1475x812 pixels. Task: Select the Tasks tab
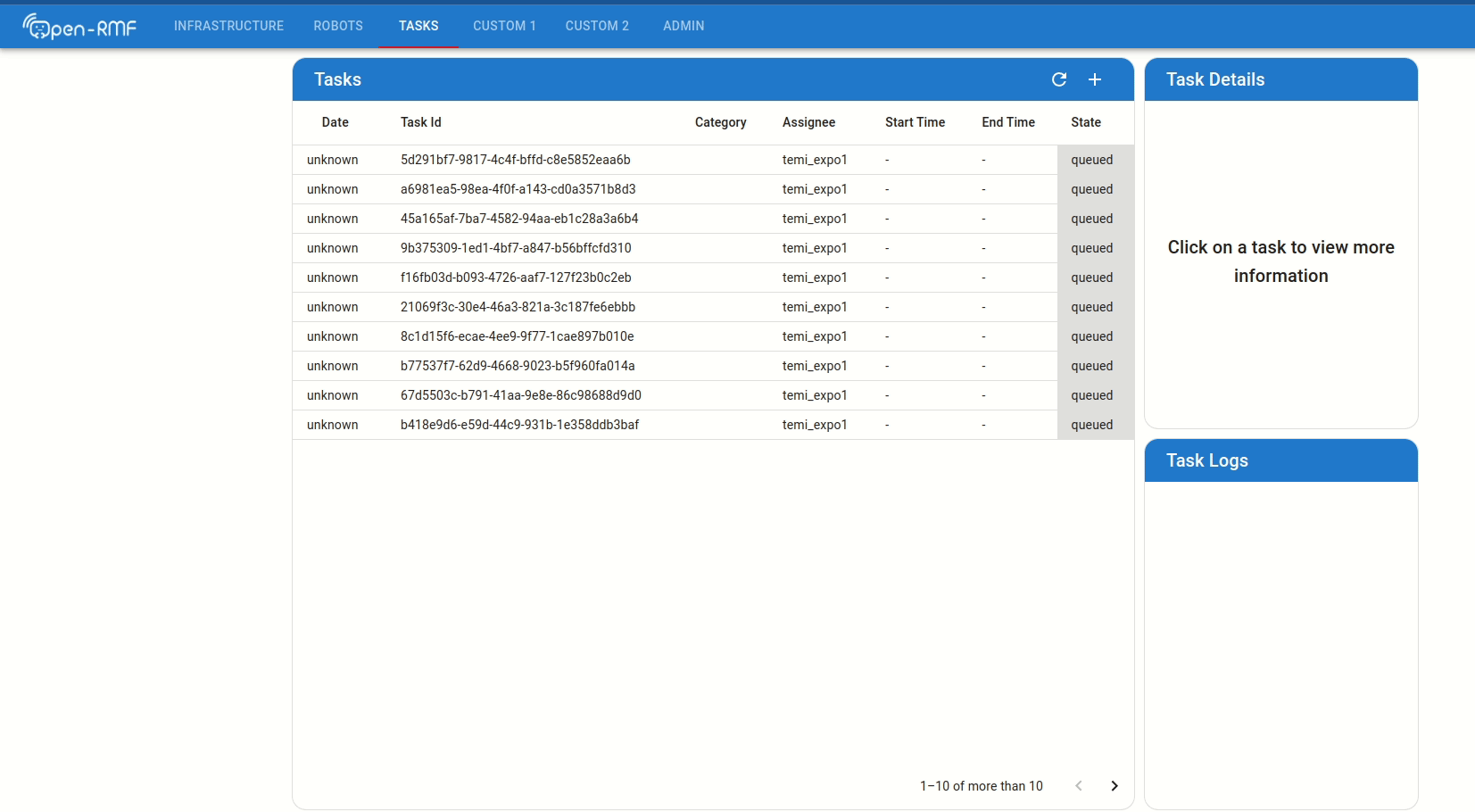418,26
